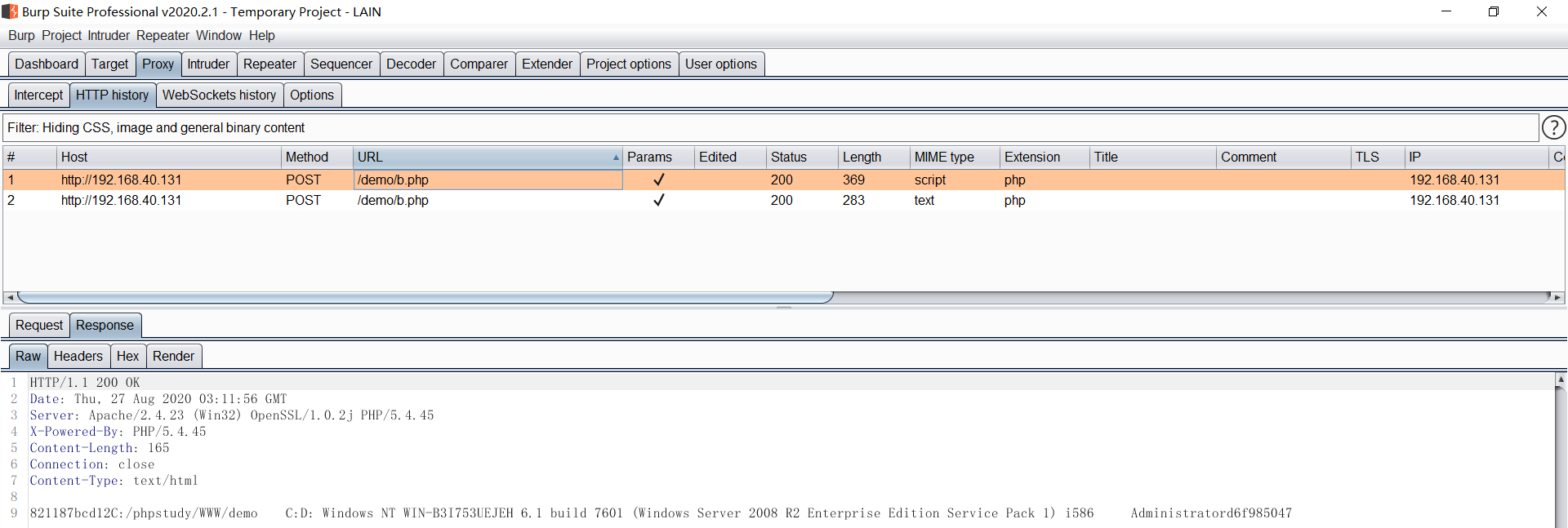This screenshot has height=528, width=1568.
Task: Click the Server header line in response
Action: (232, 415)
